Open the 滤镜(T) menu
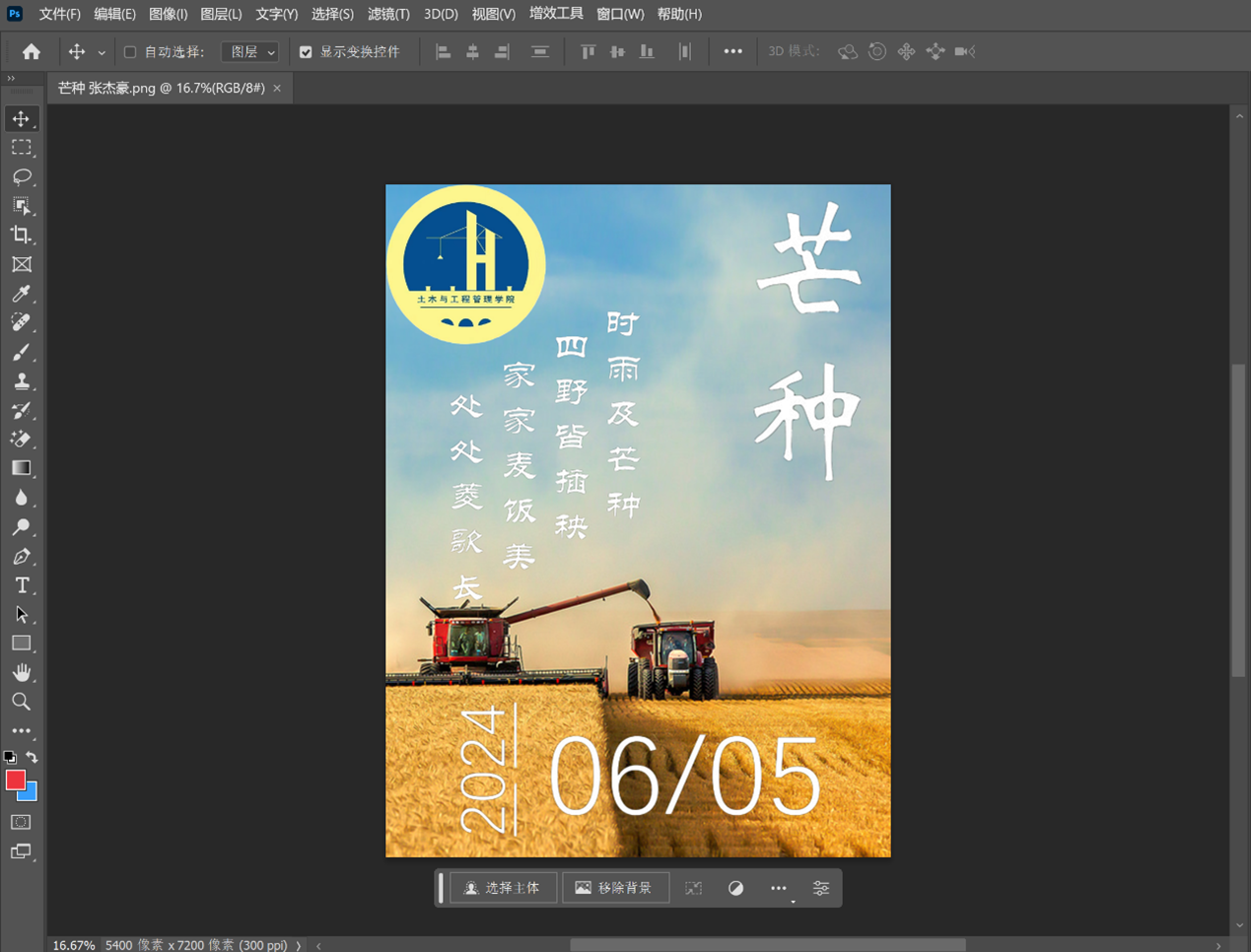1251x952 pixels. click(x=388, y=14)
